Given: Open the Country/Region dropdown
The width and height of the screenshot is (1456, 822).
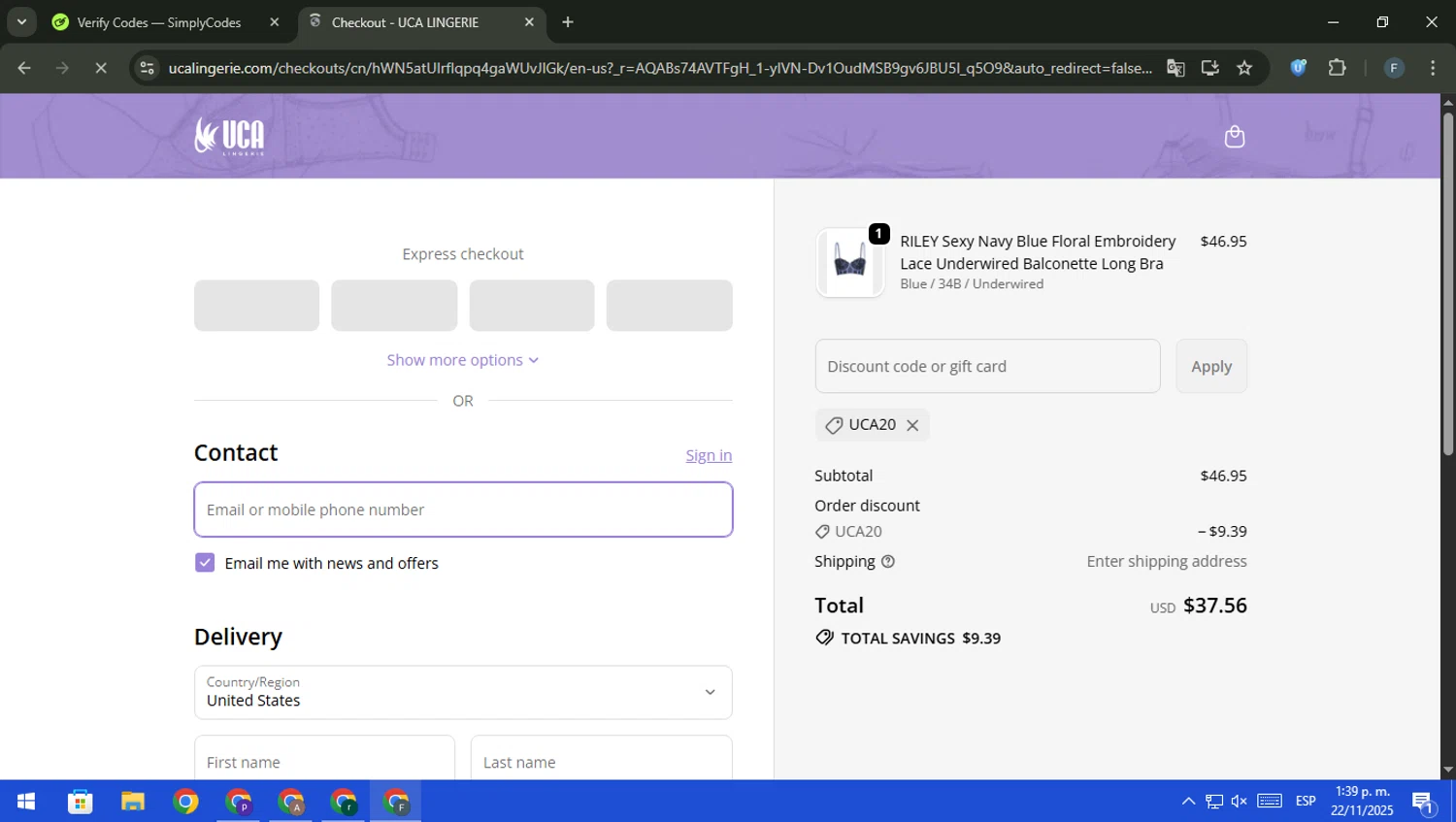Looking at the screenshot, I should coord(463,692).
